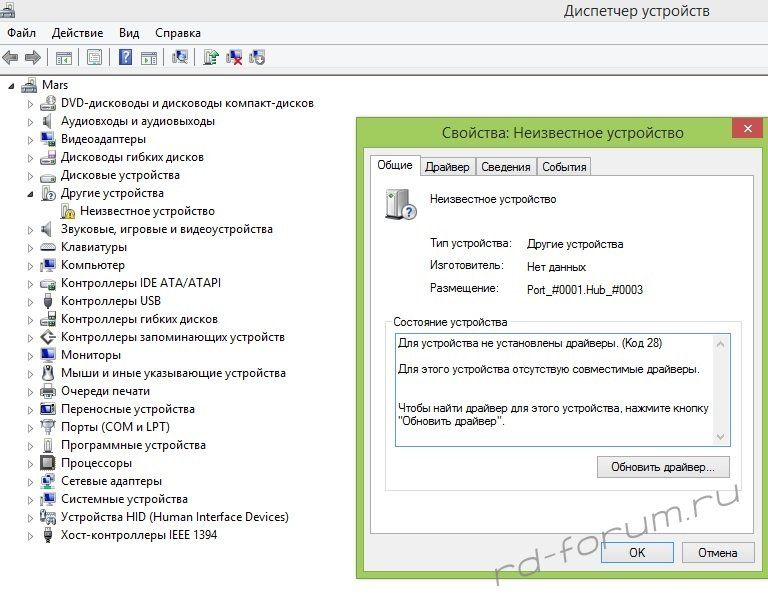
Task: Switch to the Драйвер tab
Action: click(446, 167)
